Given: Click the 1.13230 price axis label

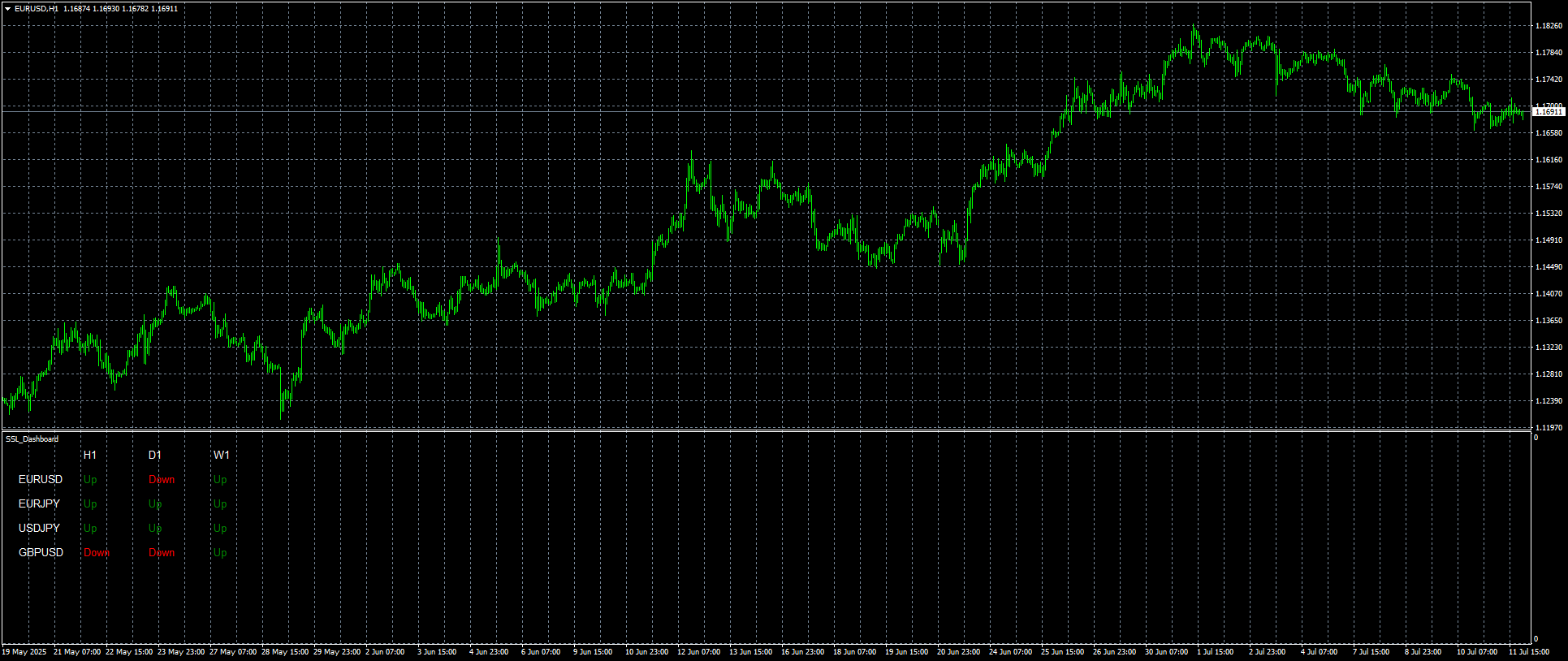Looking at the screenshot, I should tap(1549, 348).
